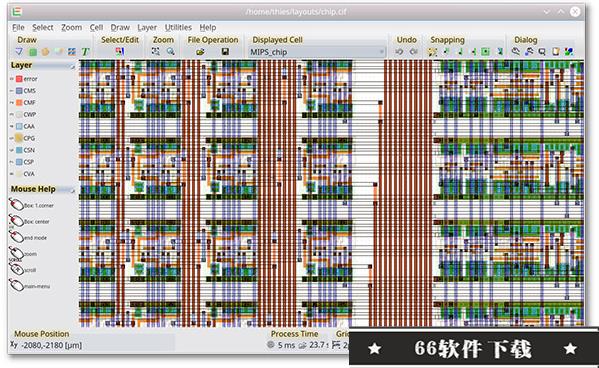The height and width of the screenshot is (368, 599).
Task: Select the path draw tool
Action: tap(19, 52)
